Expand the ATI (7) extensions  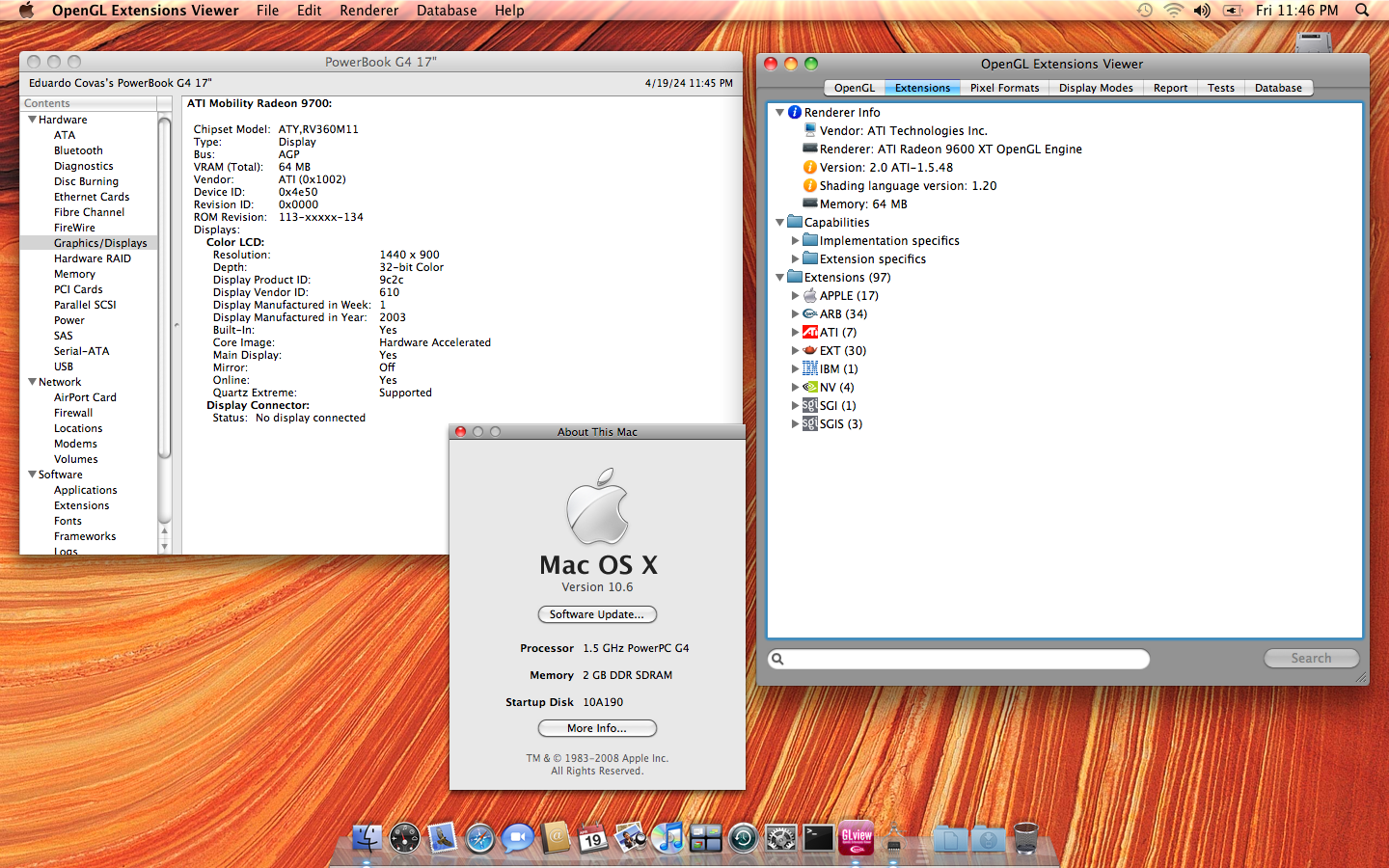point(795,333)
